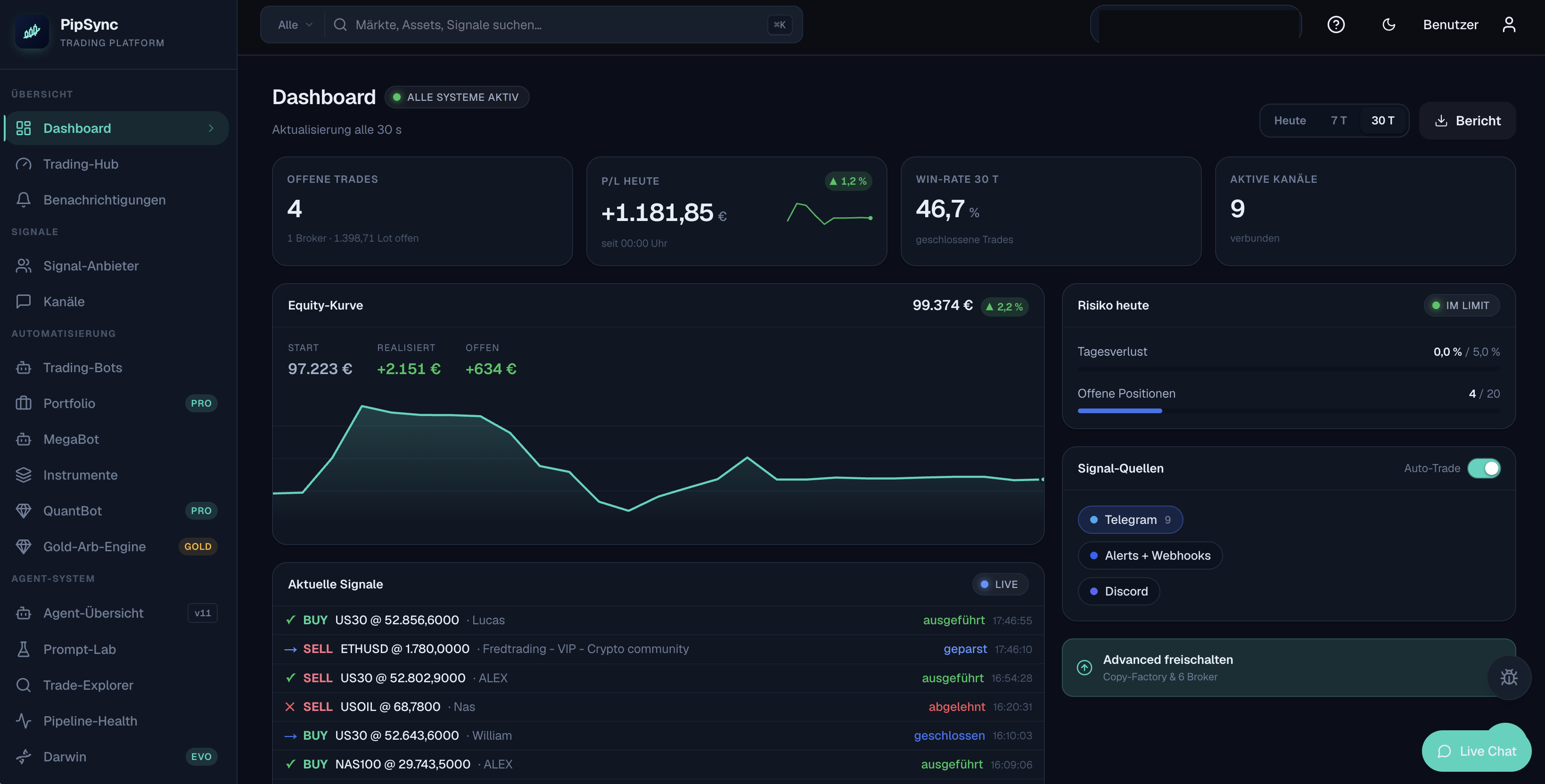Expand Advanced freischalten upgrade panel
The width and height of the screenshot is (1545, 784).
click(x=1288, y=668)
